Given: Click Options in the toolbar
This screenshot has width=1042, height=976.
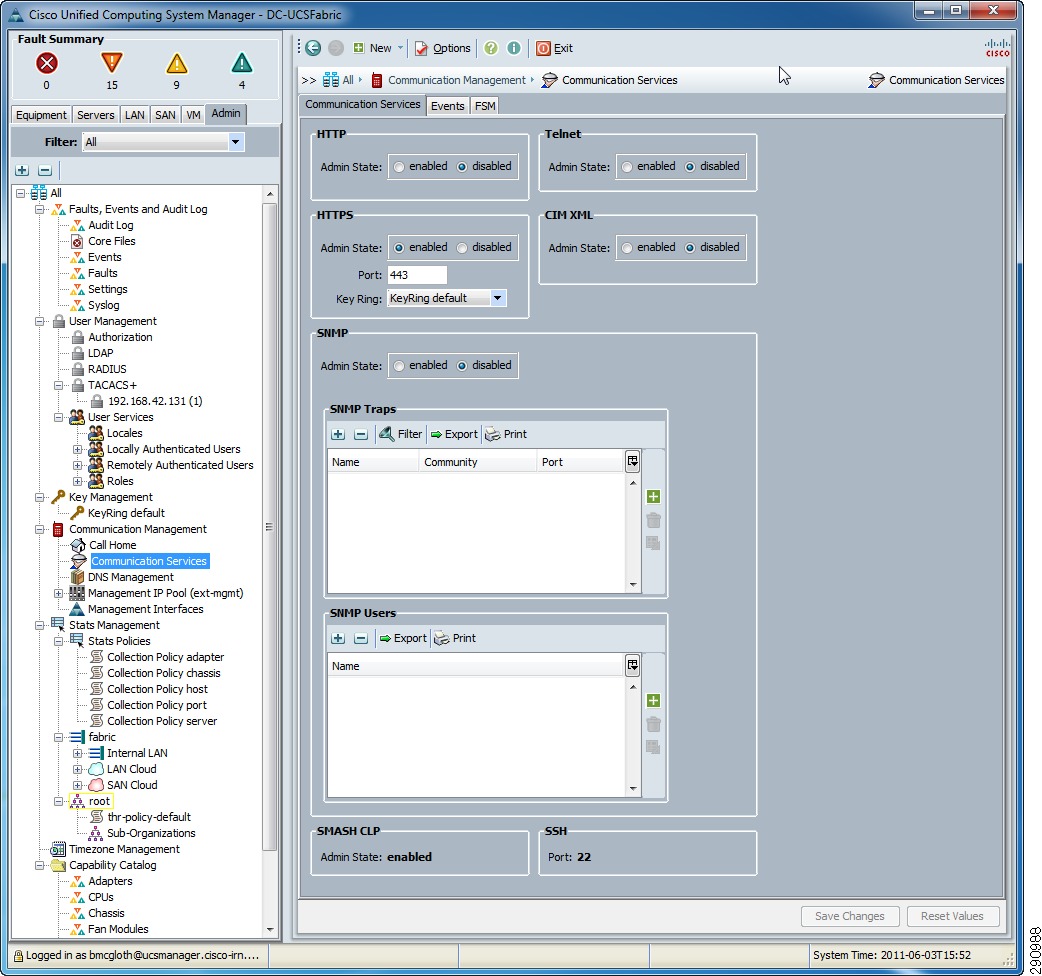Looking at the screenshot, I should click(443, 48).
